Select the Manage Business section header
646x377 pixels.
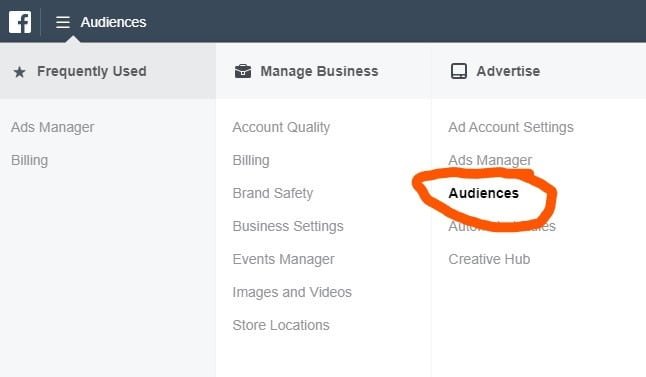[x=323, y=71]
